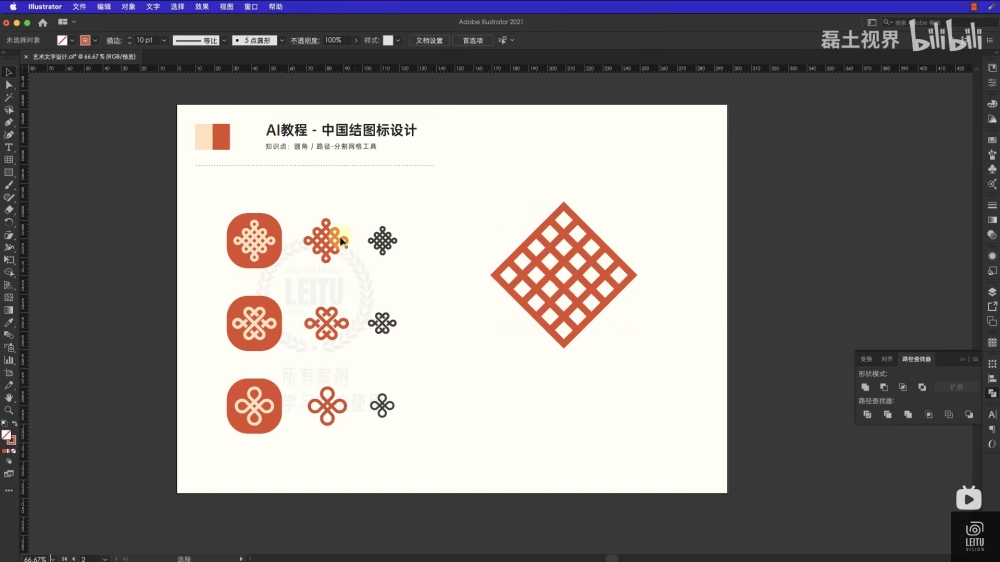Click the Divide pathfinder icon
This screenshot has height=562, width=1000.
coord(867,415)
